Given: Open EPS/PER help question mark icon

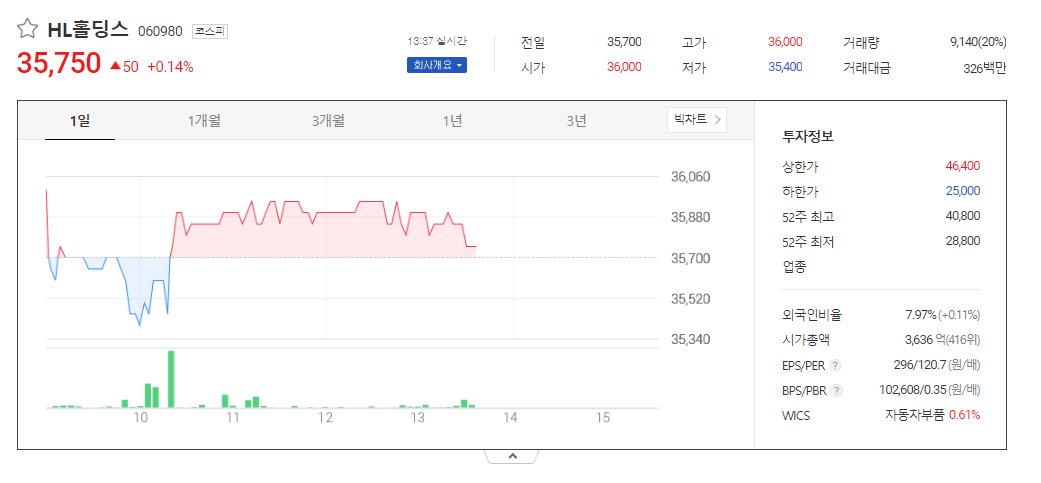Looking at the screenshot, I should (x=835, y=366).
